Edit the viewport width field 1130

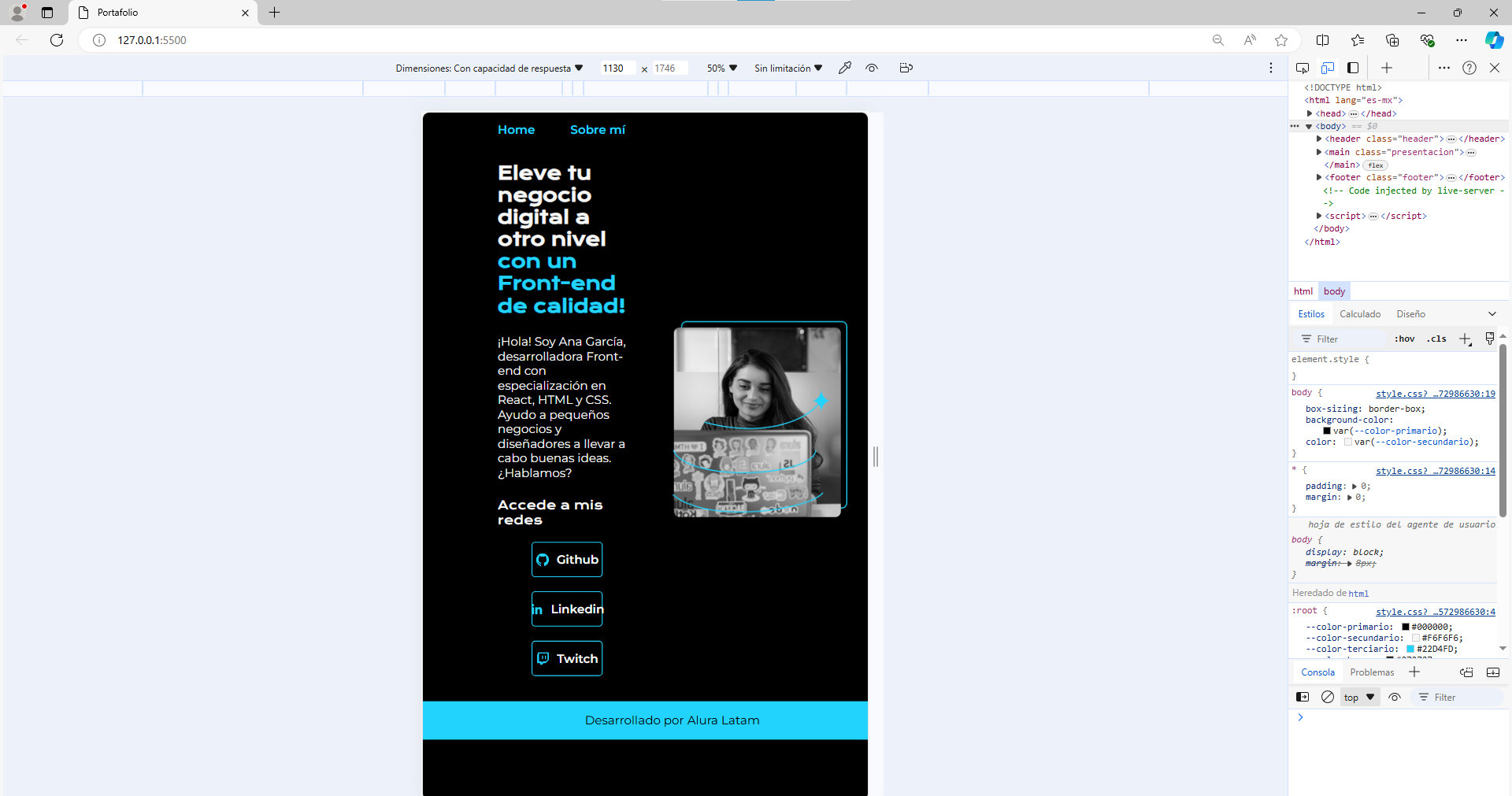pos(617,68)
